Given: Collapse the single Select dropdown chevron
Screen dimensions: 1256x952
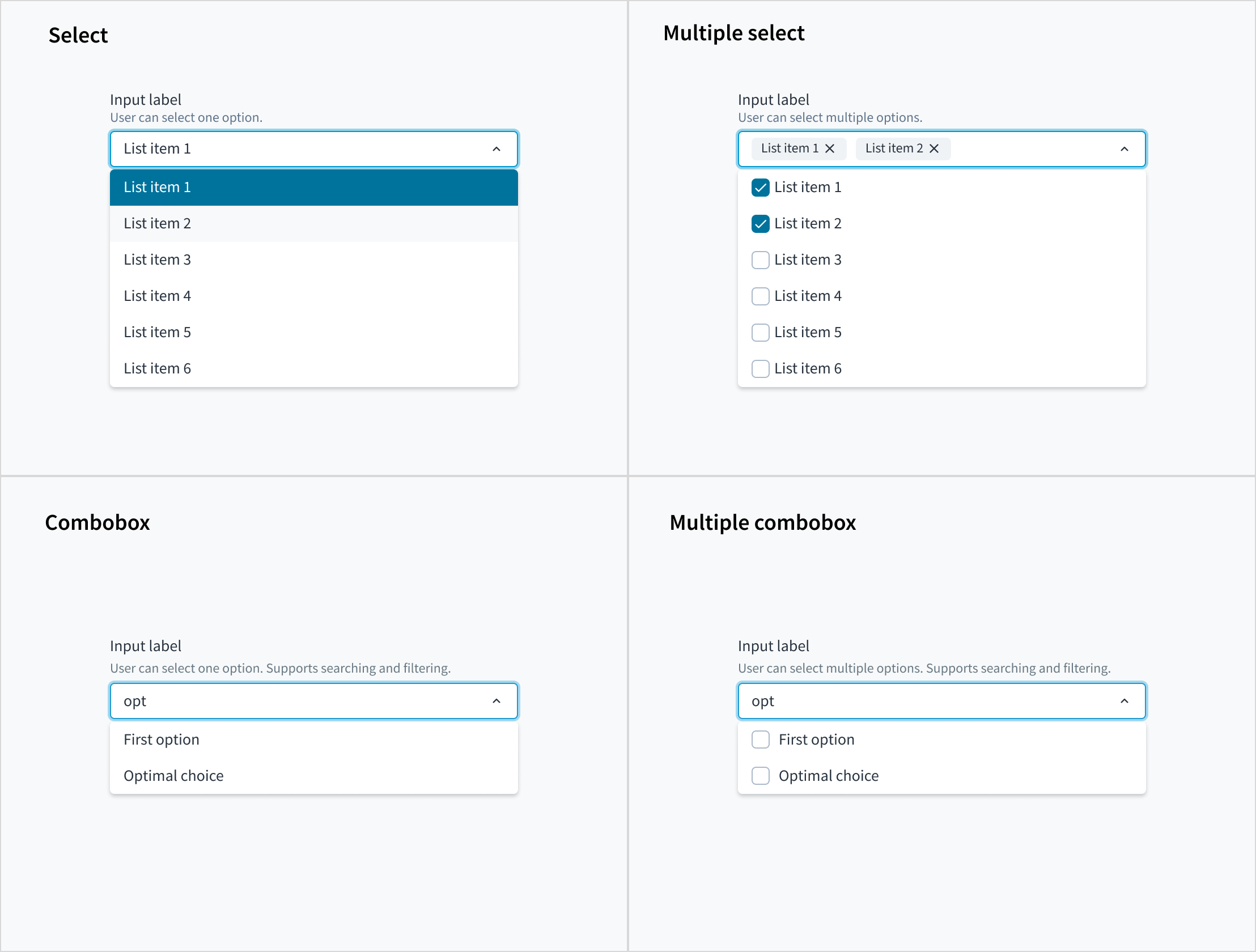Looking at the screenshot, I should coord(497,149).
